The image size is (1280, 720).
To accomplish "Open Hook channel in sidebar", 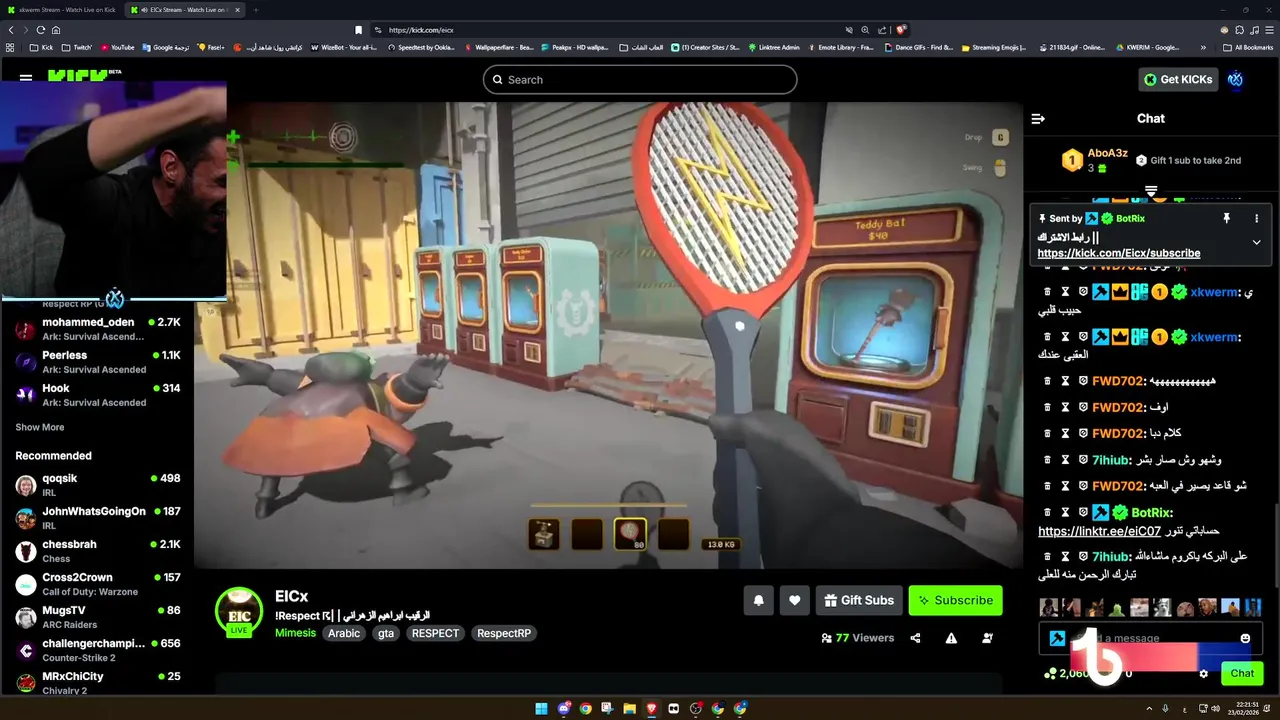I will tap(97, 395).
